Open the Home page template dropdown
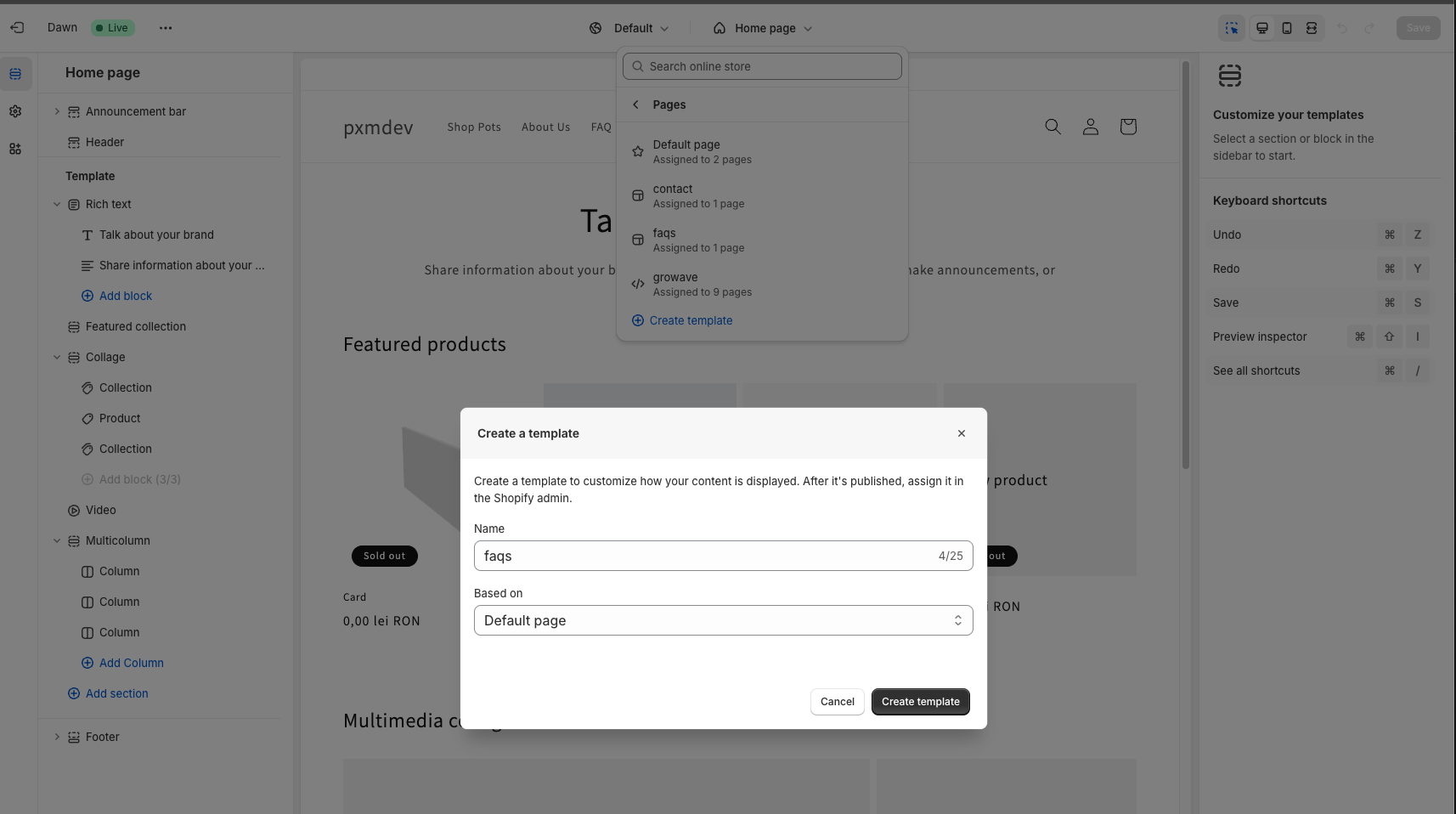Viewport: 1456px width, 814px height. pyautogui.click(x=763, y=28)
